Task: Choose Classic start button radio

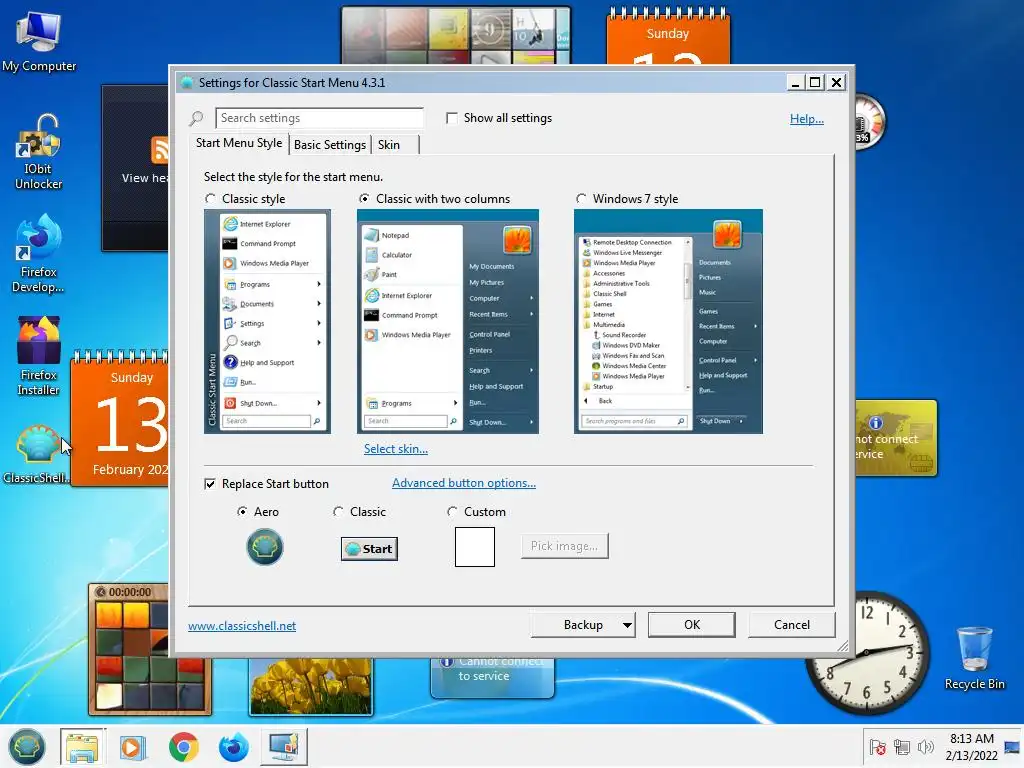Action: point(338,512)
